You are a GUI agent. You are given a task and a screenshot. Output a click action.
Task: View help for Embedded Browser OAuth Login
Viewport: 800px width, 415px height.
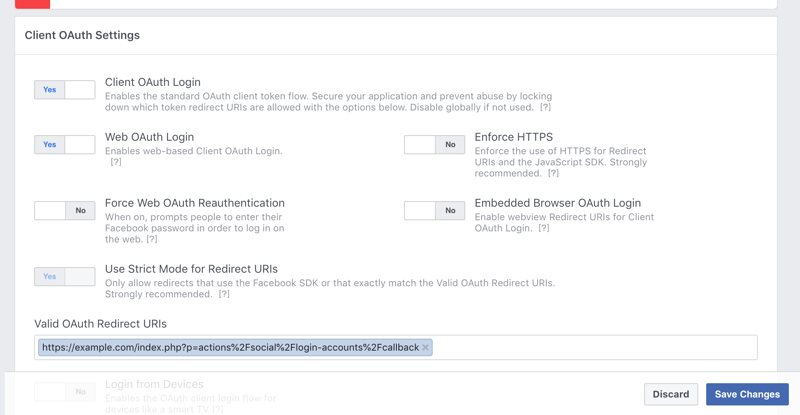(x=543, y=228)
